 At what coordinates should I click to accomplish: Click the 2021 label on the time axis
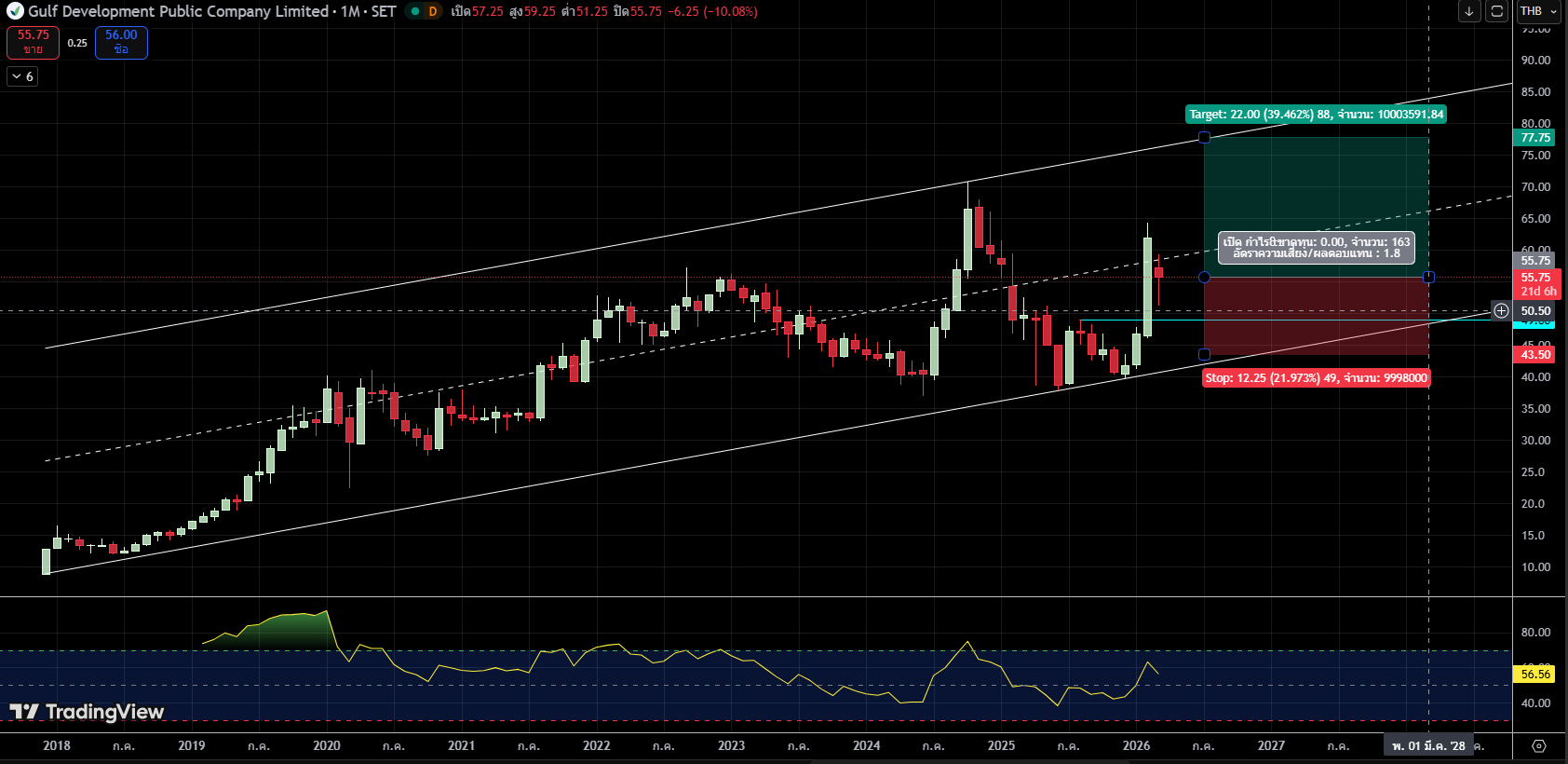462,745
